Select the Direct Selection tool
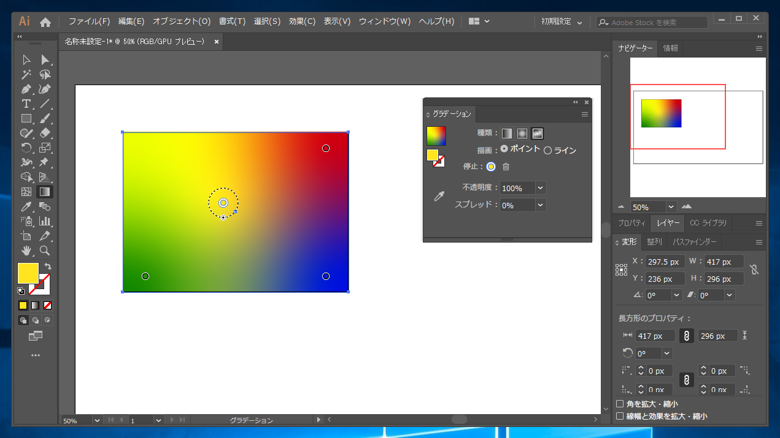This screenshot has width=780, height=438. (x=45, y=60)
